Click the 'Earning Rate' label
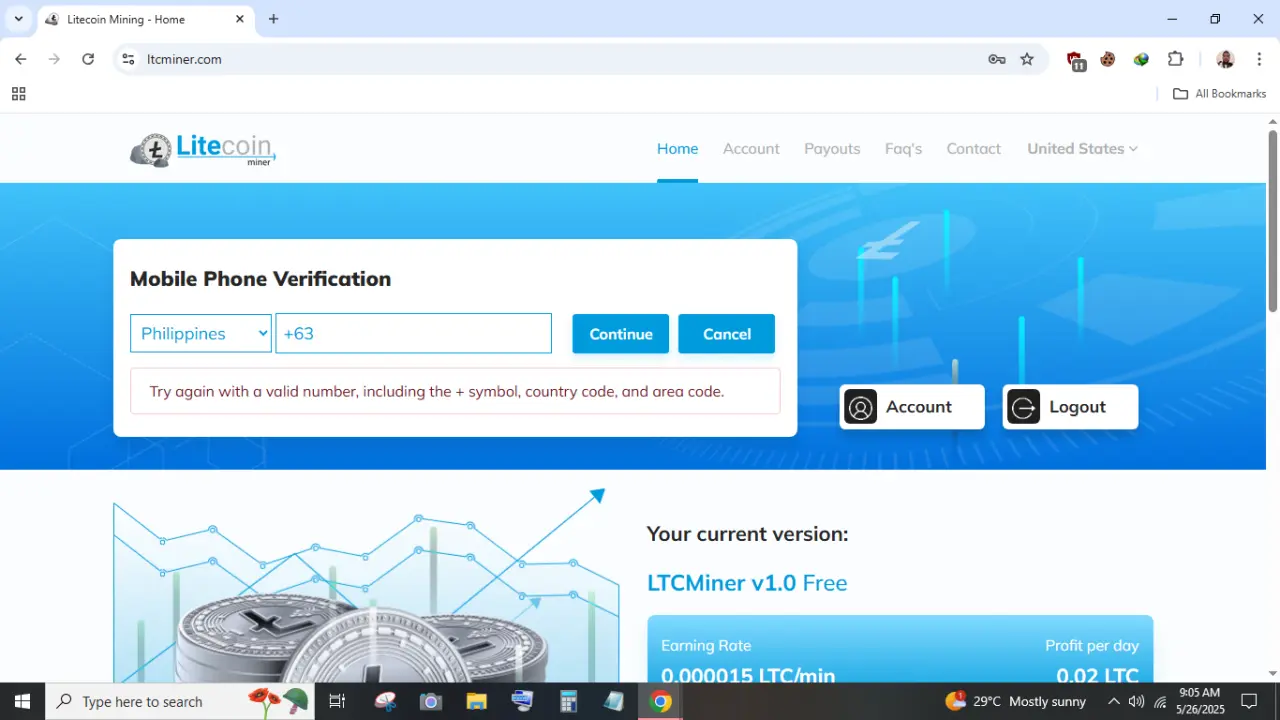Screen dimensions: 1280x720 (706, 646)
